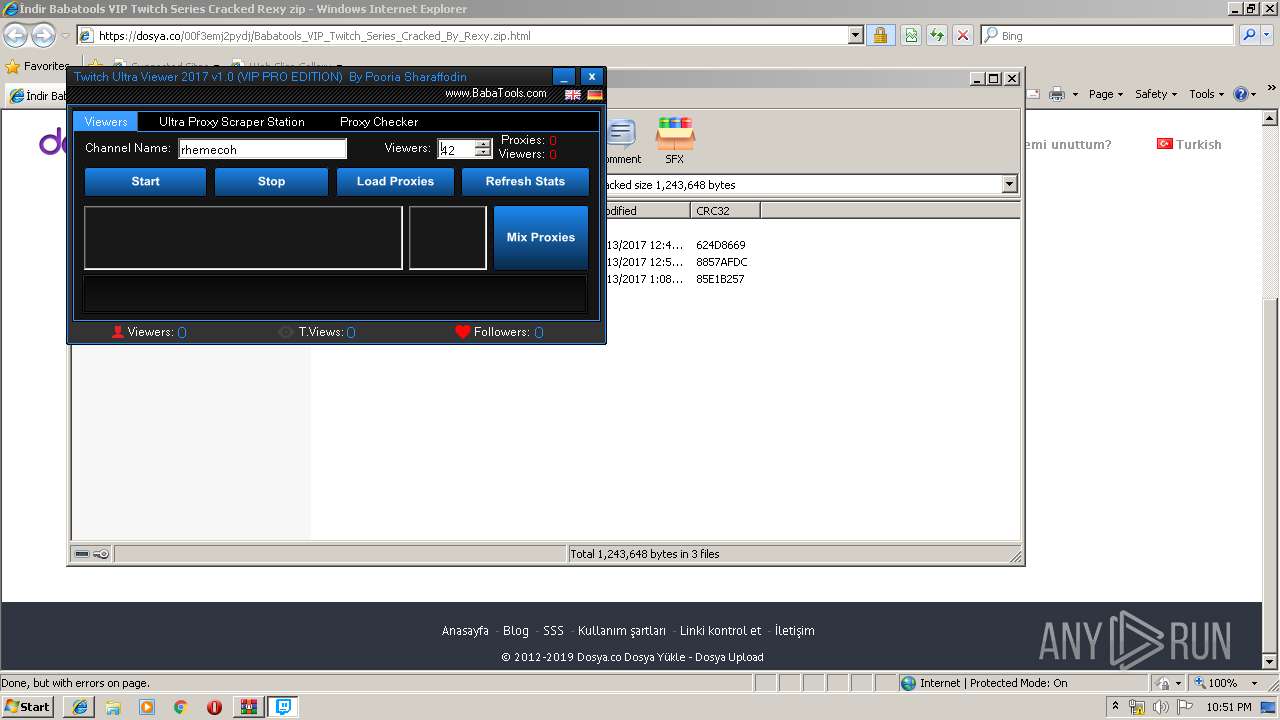Open the Blog footer link
The height and width of the screenshot is (720, 1280).
[516, 630]
